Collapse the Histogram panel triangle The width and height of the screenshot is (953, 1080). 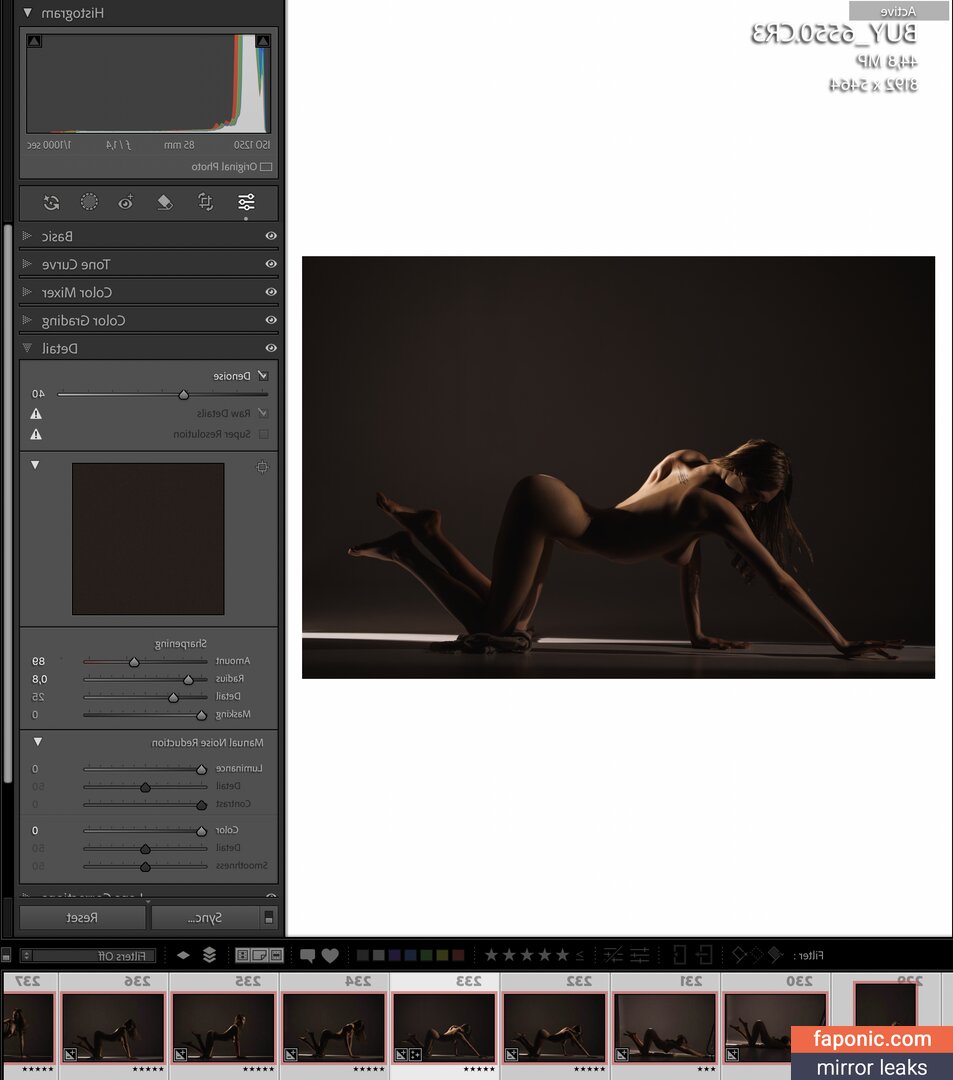pyautogui.click(x=28, y=13)
